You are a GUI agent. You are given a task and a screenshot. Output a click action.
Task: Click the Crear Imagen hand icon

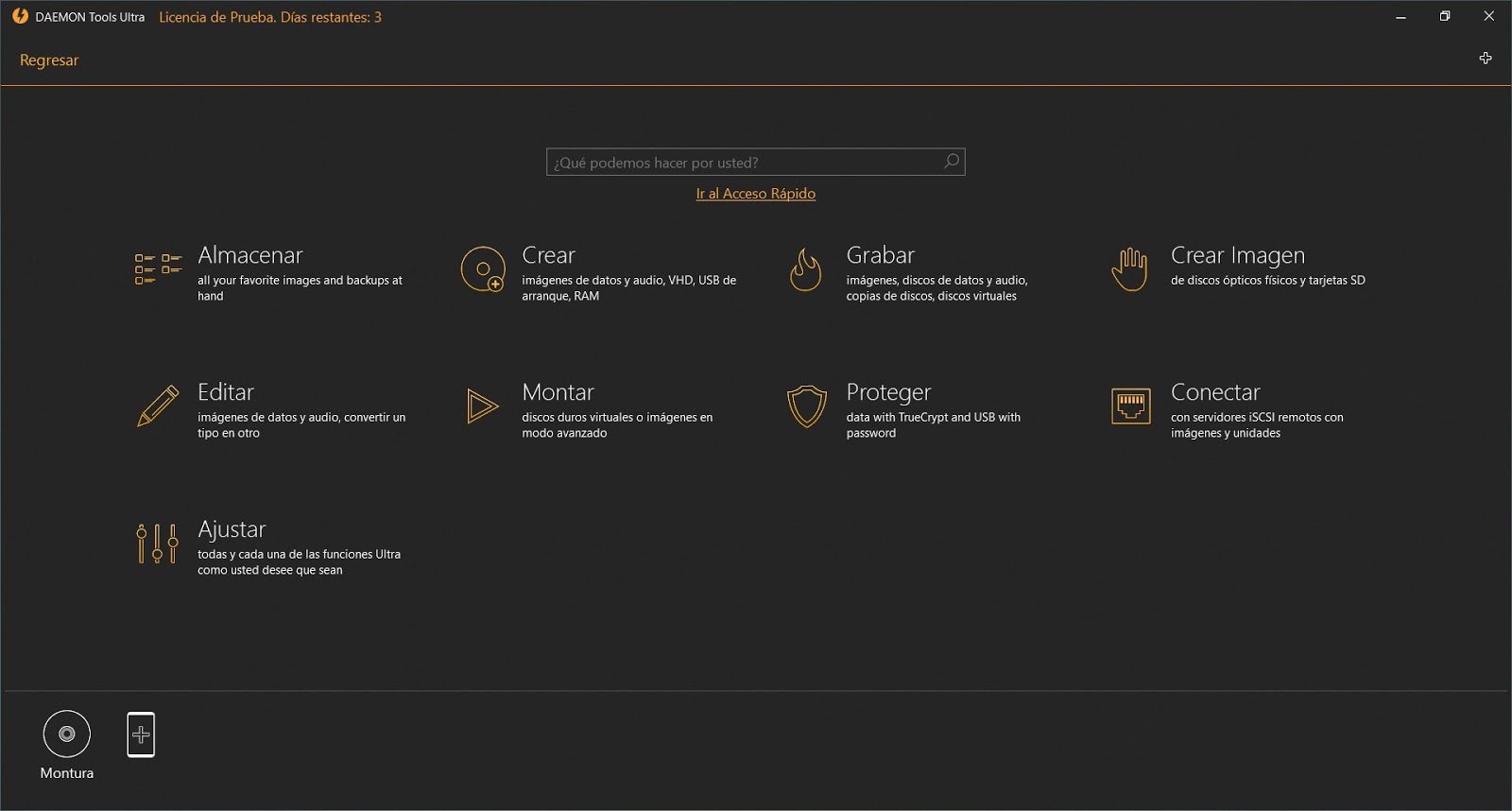pyautogui.click(x=1130, y=269)
